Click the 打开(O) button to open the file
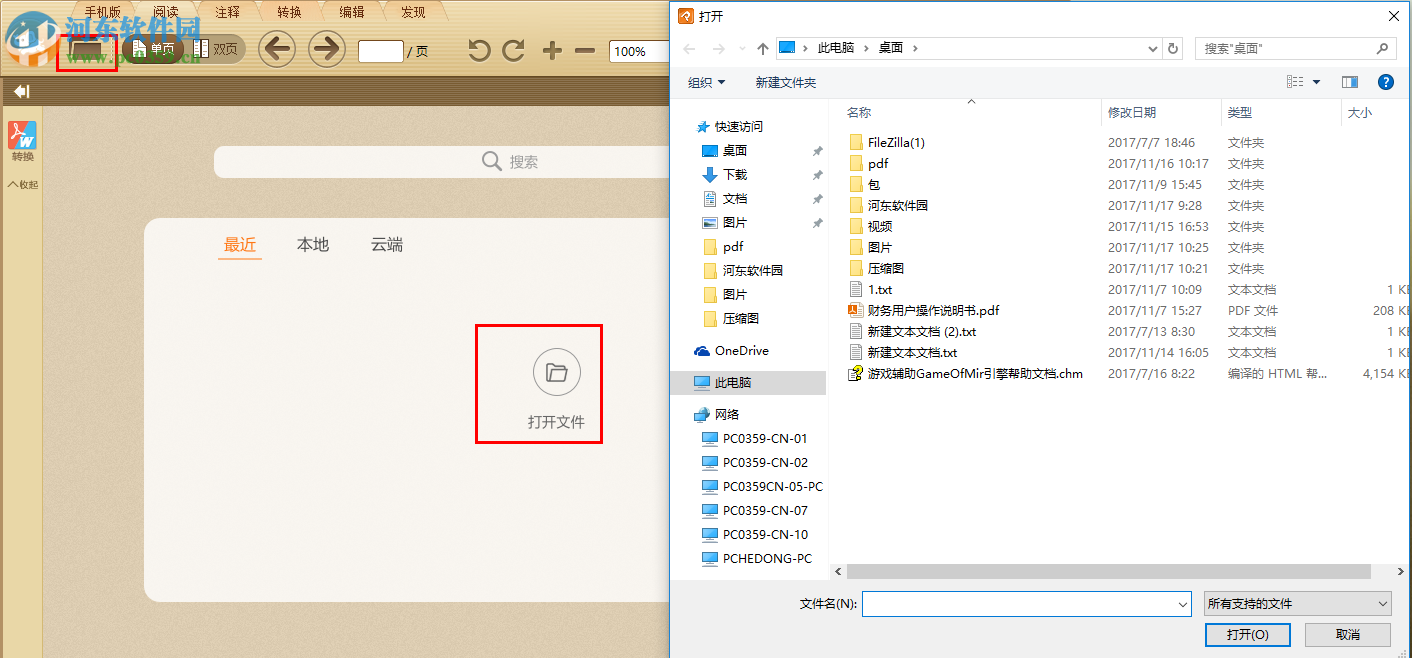Screen dimensions: 1412x658 coord(1246,634)
